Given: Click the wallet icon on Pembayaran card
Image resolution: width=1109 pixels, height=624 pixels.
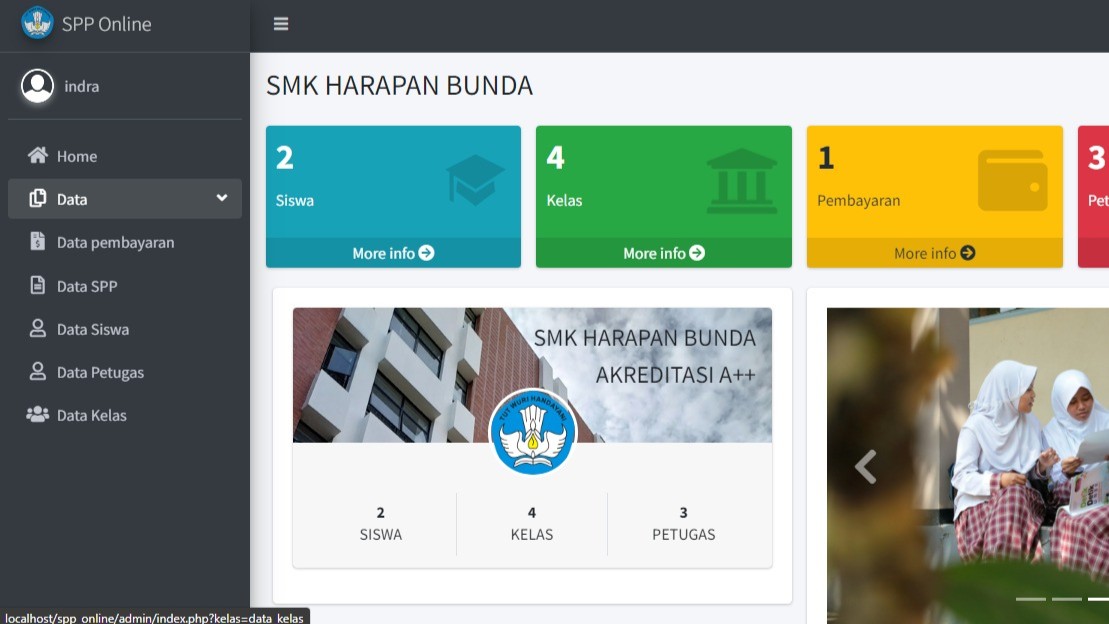Looking at the screenshot, I should tap(1013, 180).
